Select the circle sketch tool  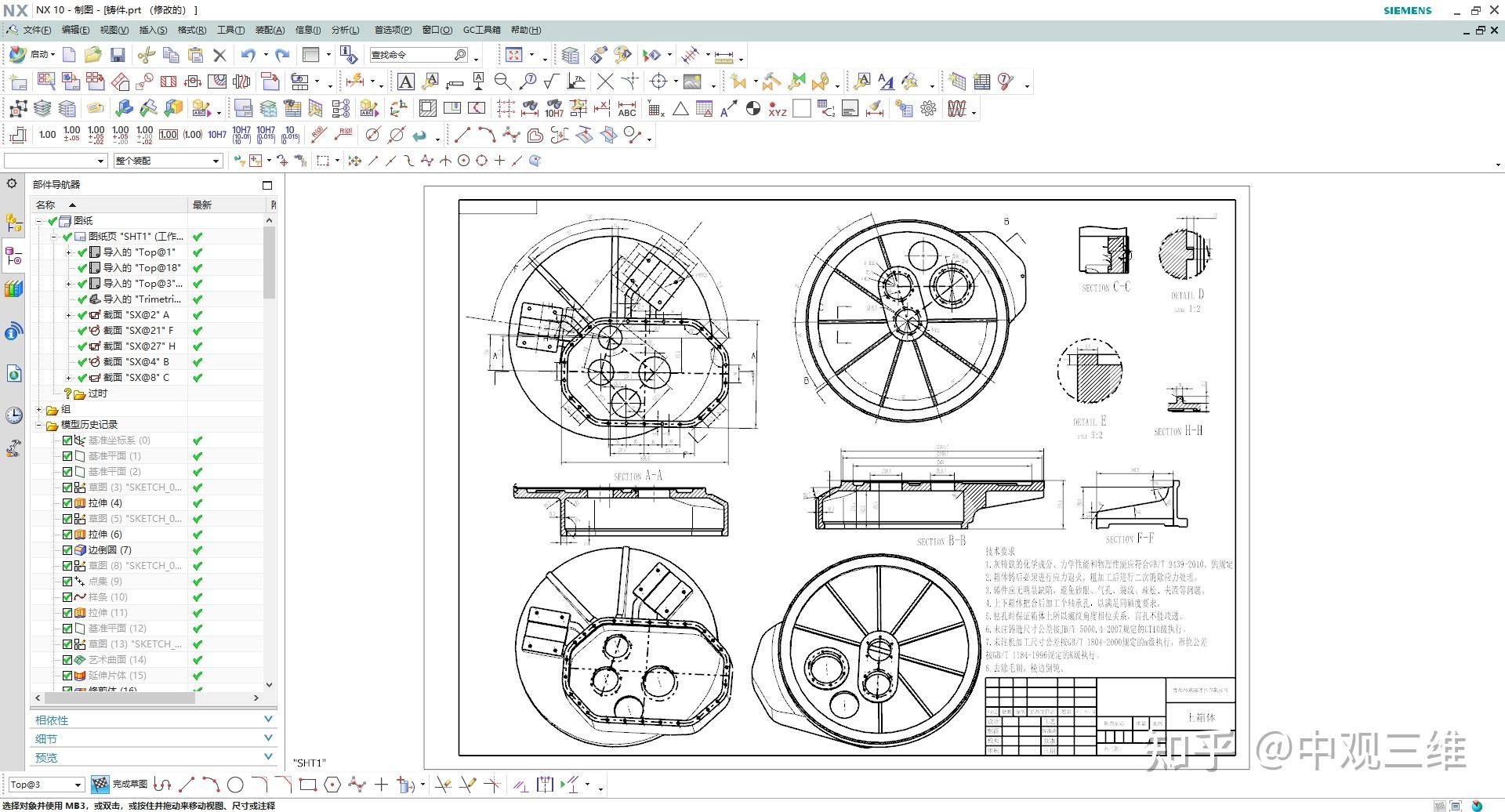coord(235,785)
